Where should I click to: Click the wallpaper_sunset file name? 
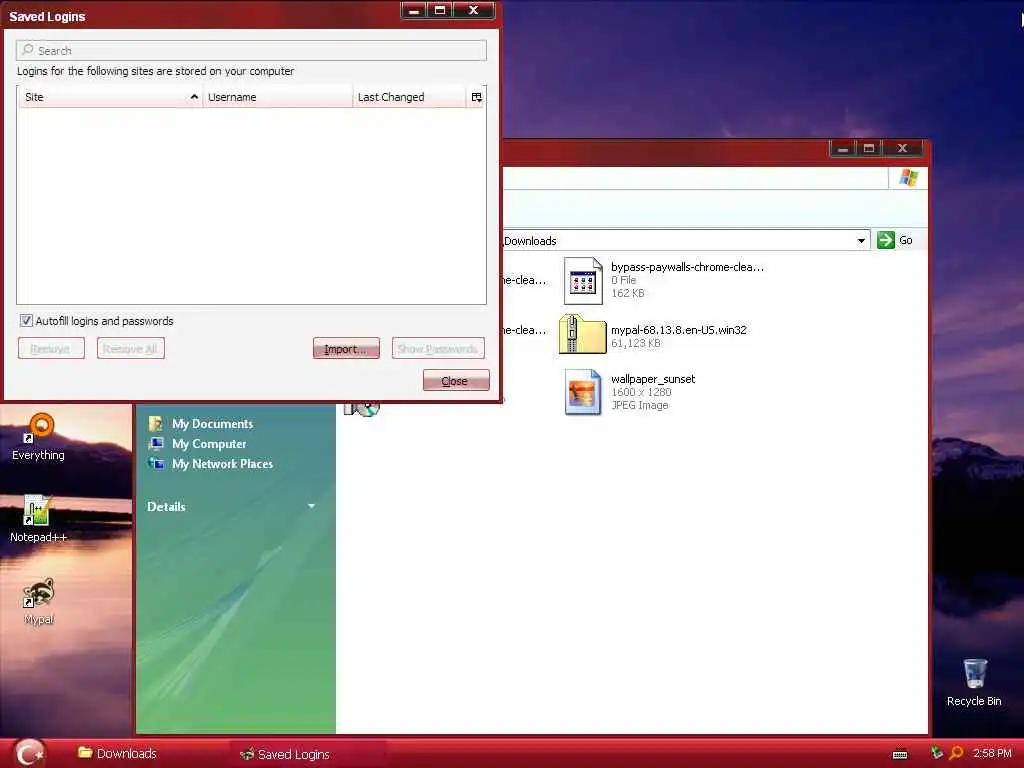tap(653, 379)
